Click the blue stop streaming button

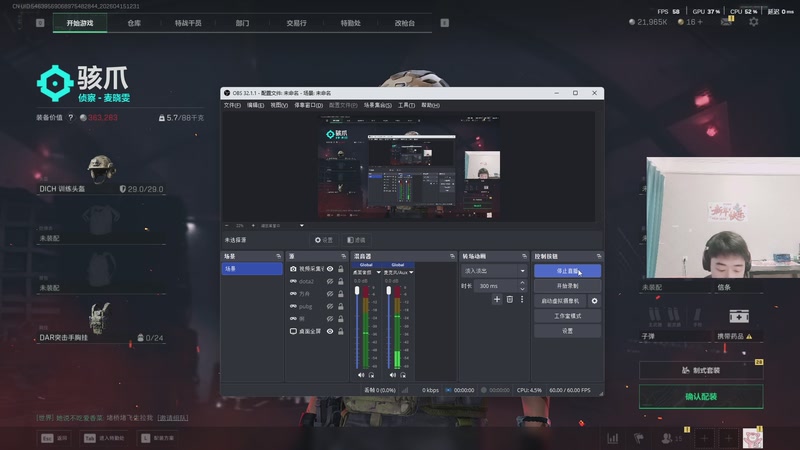click(567, 271)
